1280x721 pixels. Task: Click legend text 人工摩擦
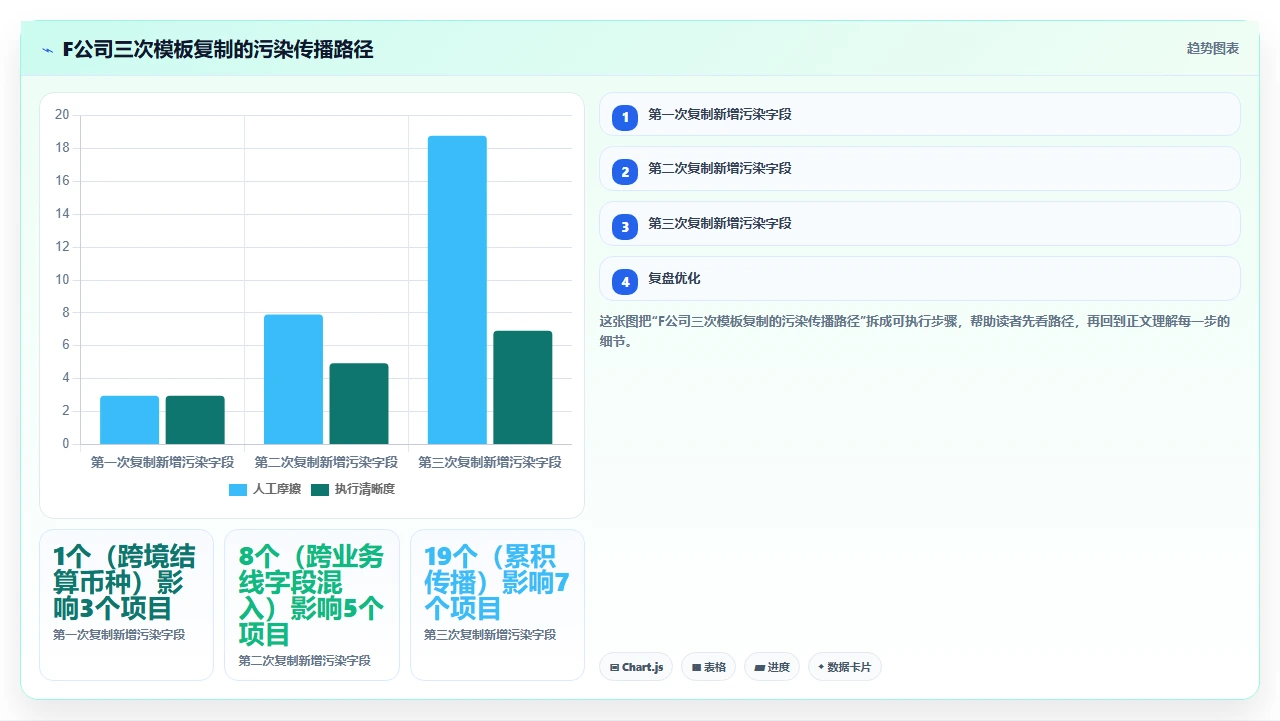[277, 489]
